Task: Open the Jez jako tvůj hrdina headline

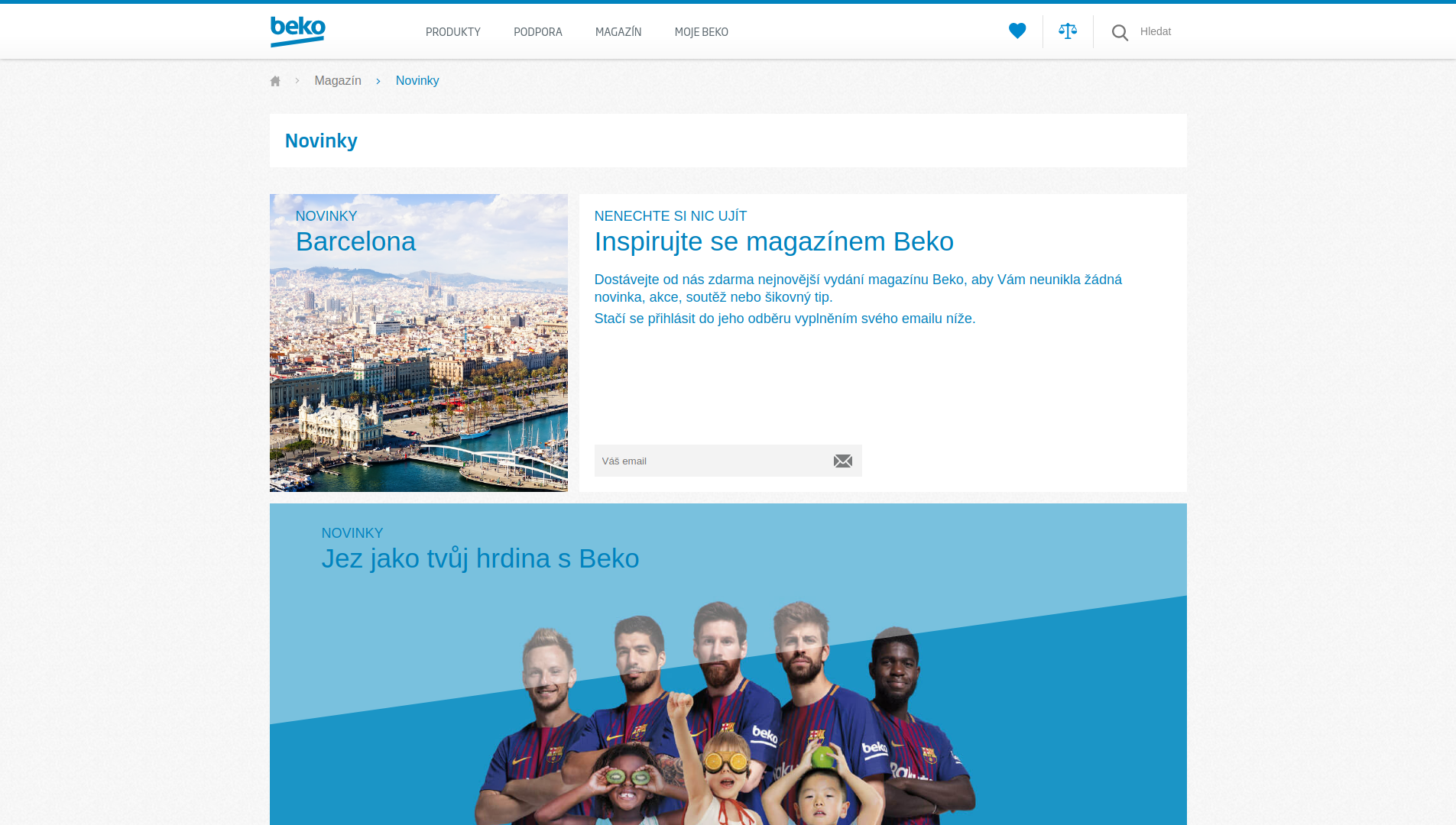Action: [x=480, y=558]
